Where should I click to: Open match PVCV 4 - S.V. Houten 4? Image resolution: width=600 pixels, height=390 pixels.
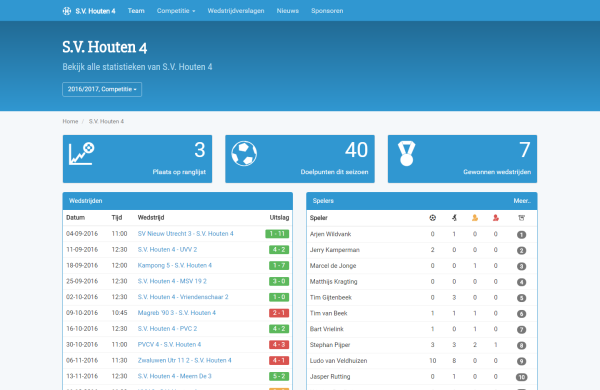[169, 344]
